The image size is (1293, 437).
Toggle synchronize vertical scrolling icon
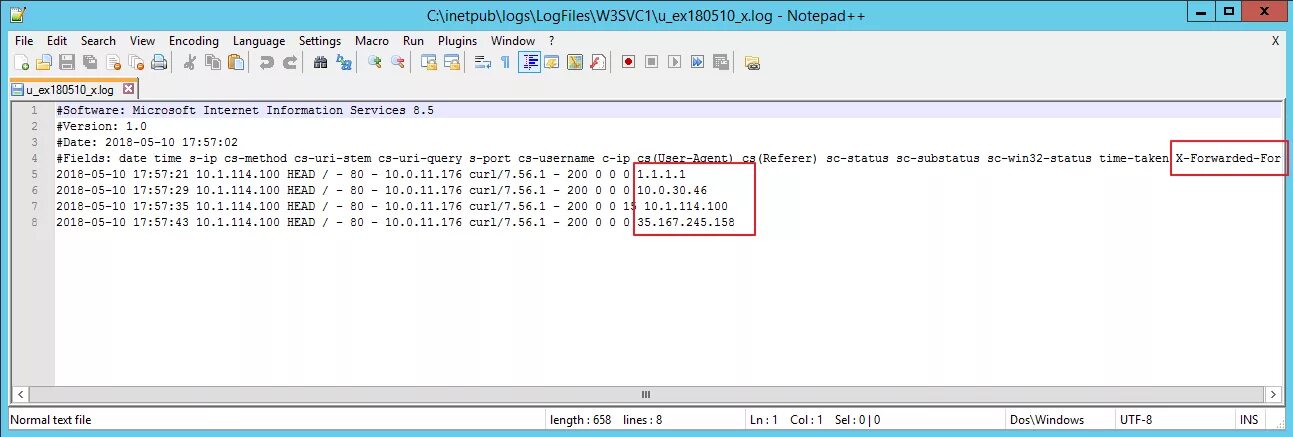[428, 62]
